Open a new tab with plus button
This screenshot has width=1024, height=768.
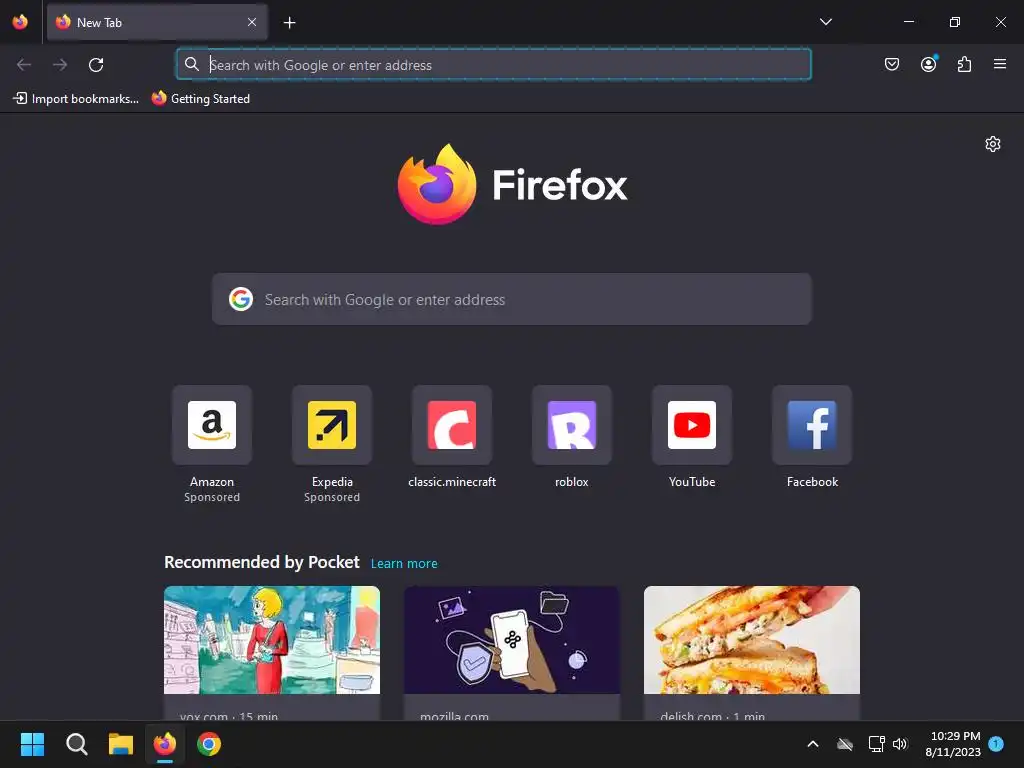289,23
